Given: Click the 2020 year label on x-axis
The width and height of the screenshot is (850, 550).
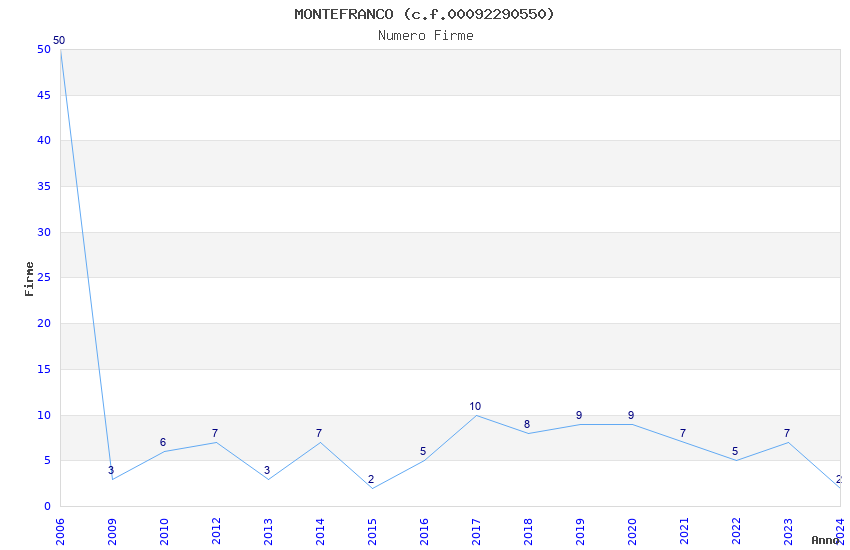Looking at the screenshot, I should pyautogui.click(x=633, y=532).
